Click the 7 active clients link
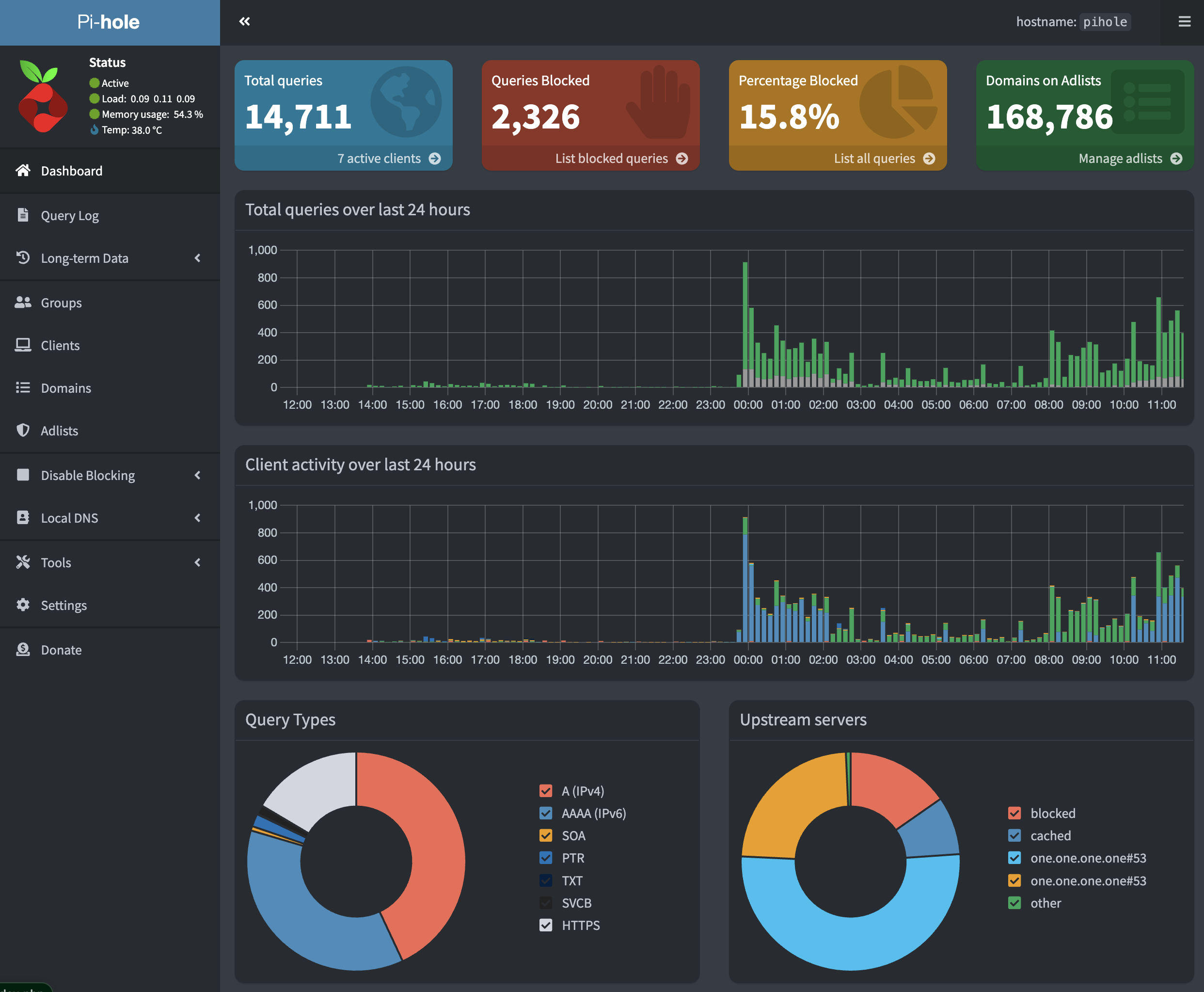Screen dimensions: 1204x992 379,158
